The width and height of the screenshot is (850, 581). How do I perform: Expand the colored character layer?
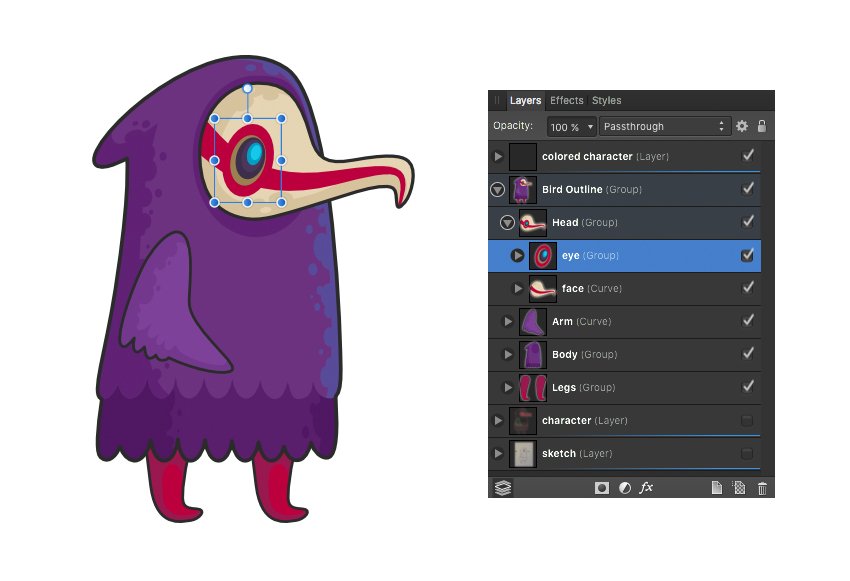tap(498, 157)
